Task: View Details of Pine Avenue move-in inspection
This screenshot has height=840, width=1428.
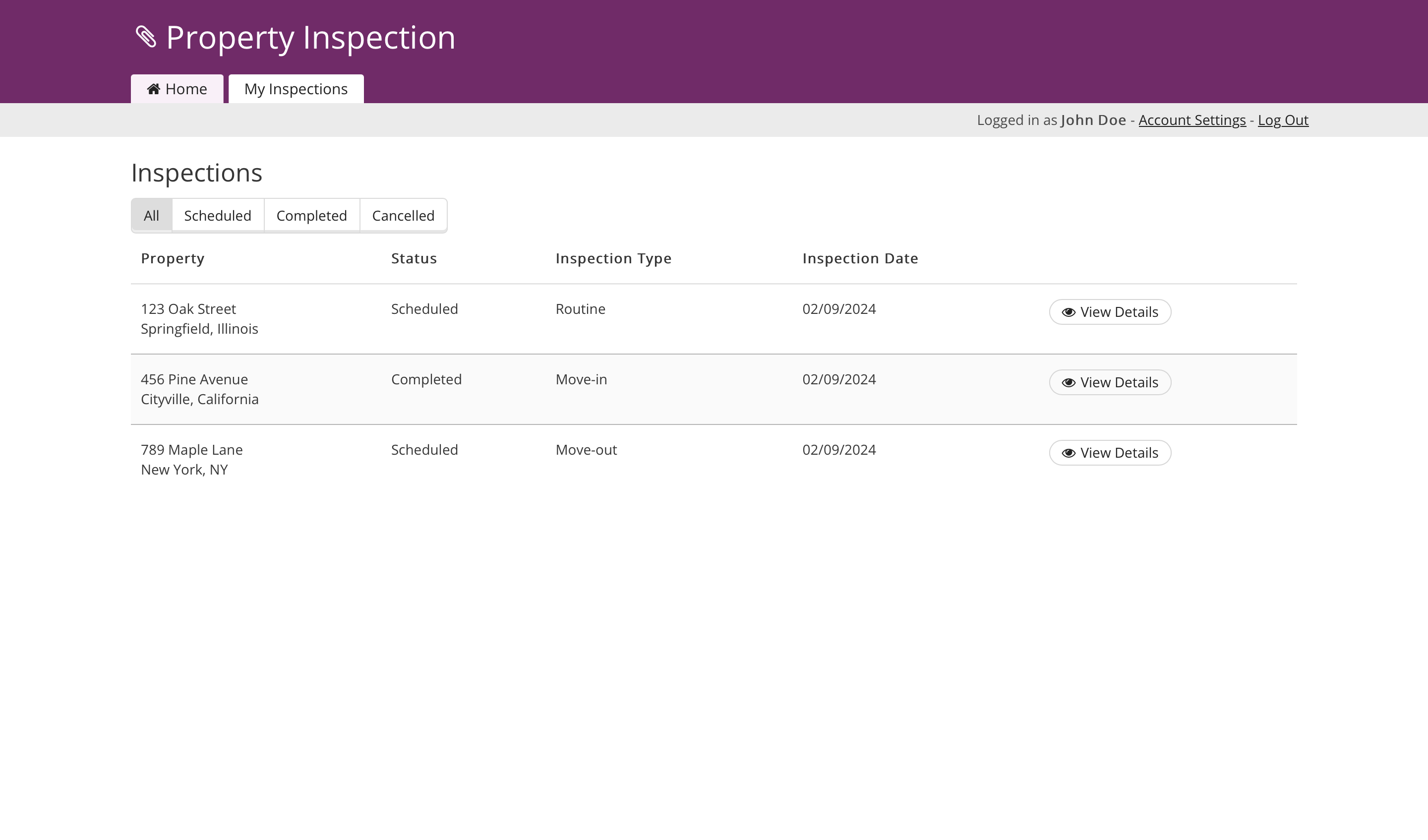Action: [x=1110, y=383]
